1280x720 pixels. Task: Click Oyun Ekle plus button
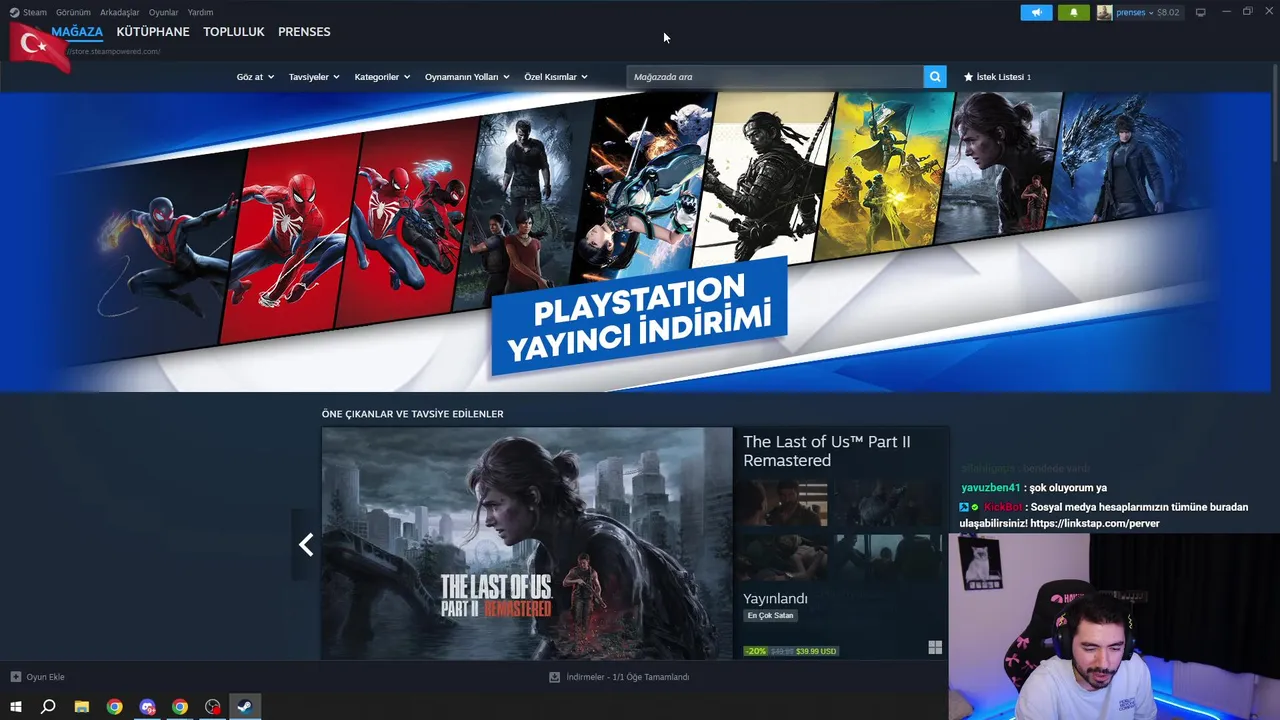point(16,677)
